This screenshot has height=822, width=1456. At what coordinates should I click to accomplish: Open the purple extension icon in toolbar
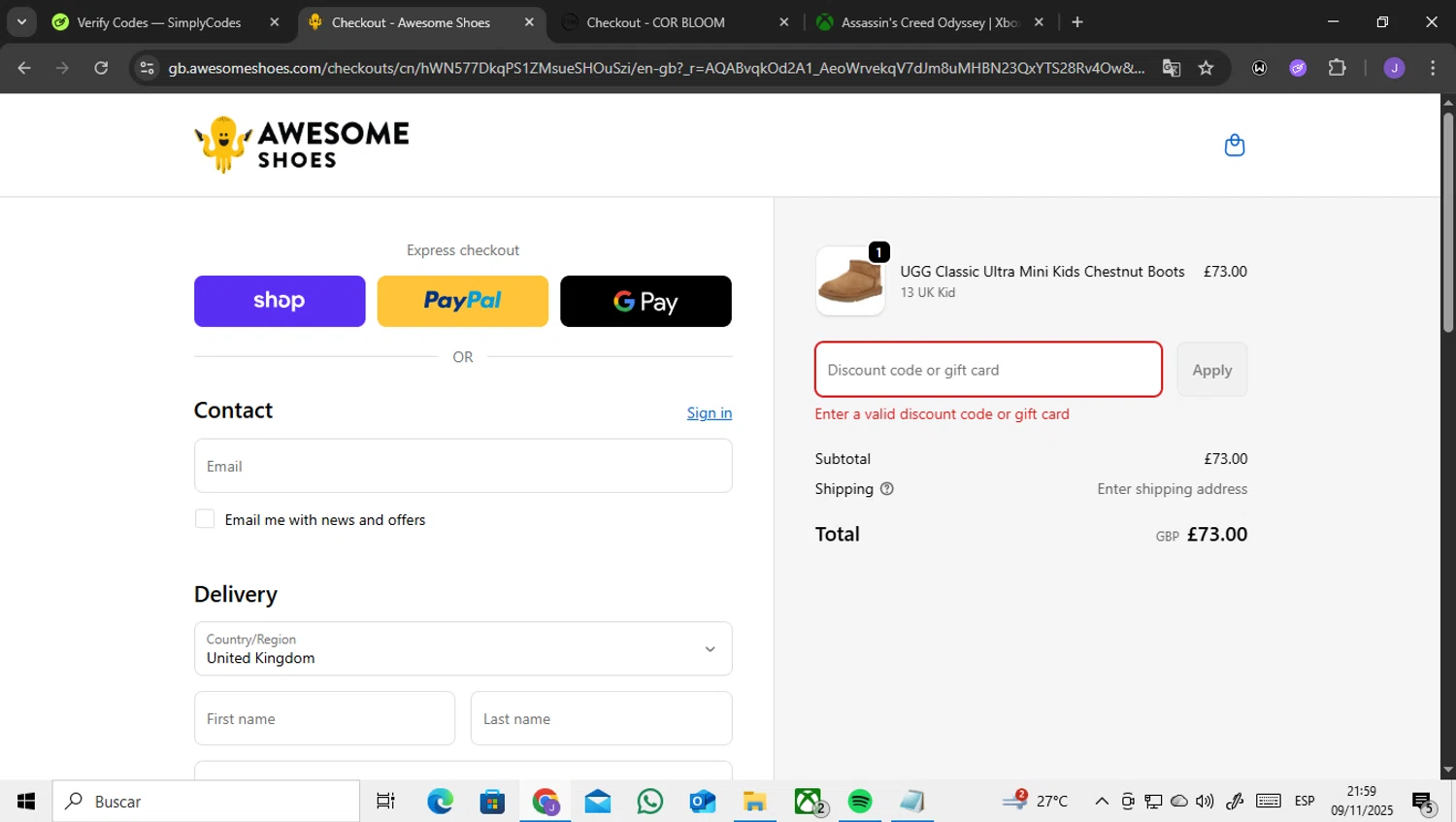(1298, 68)
